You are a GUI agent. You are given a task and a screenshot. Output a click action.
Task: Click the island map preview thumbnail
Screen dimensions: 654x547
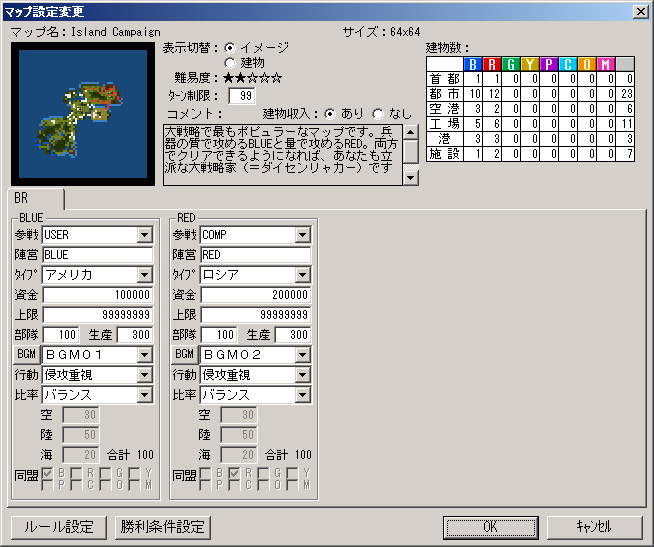pyautogui.click(x=83, y=114)
